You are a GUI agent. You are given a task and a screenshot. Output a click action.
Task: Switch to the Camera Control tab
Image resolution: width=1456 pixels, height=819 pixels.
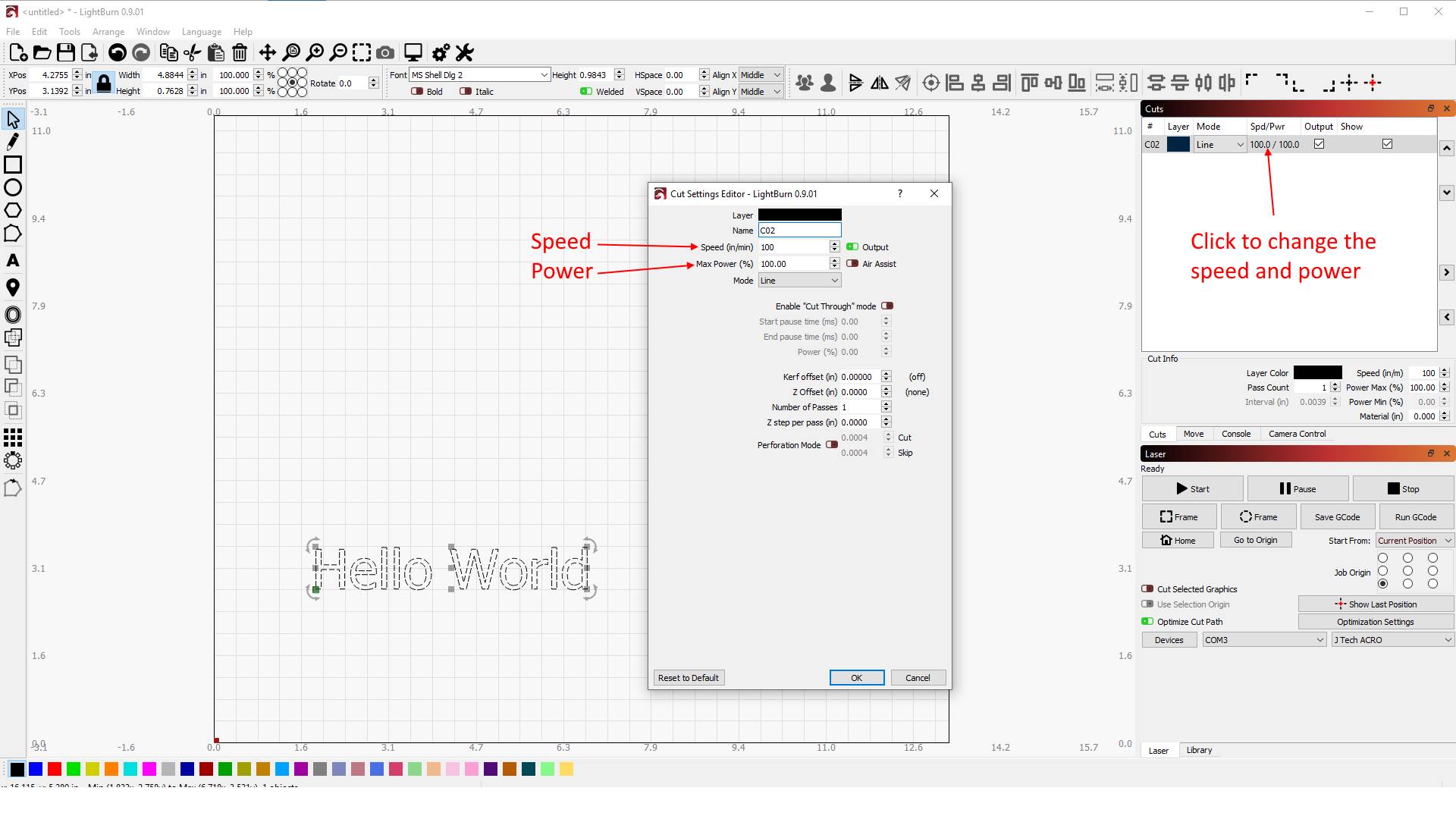point(1297,434)
